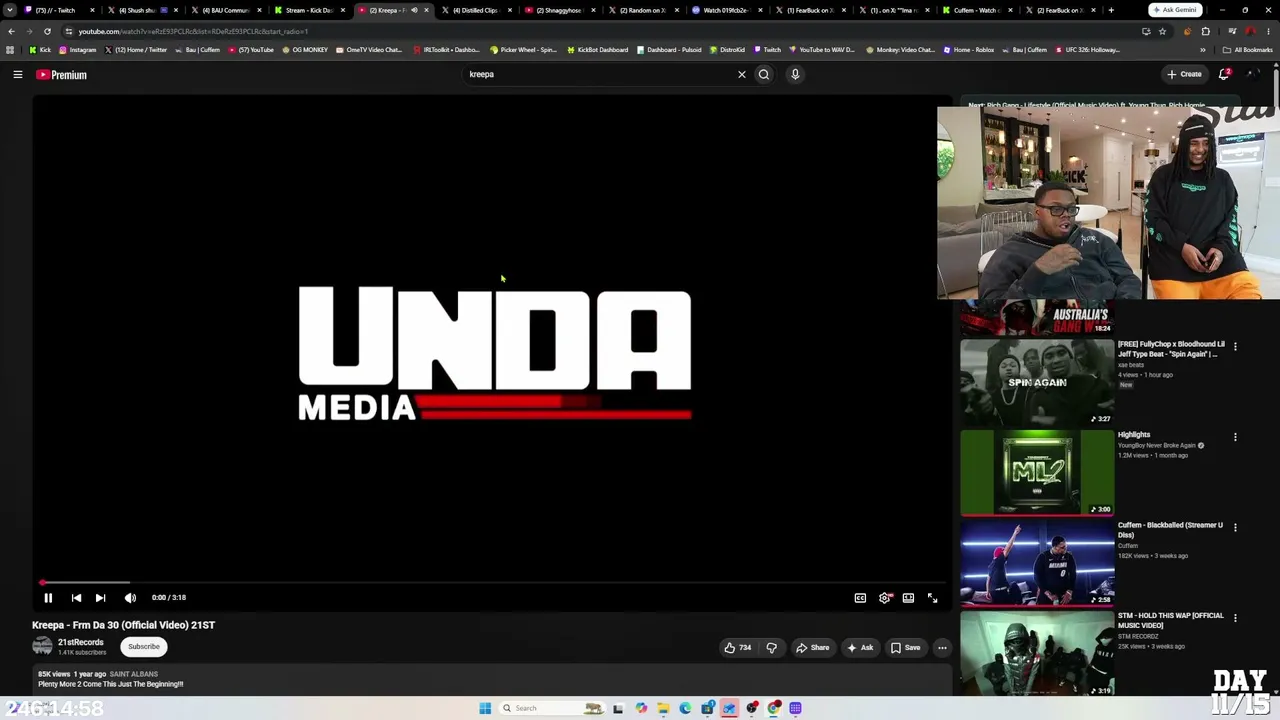Open the player settings gear

click(x=884, y=598)
